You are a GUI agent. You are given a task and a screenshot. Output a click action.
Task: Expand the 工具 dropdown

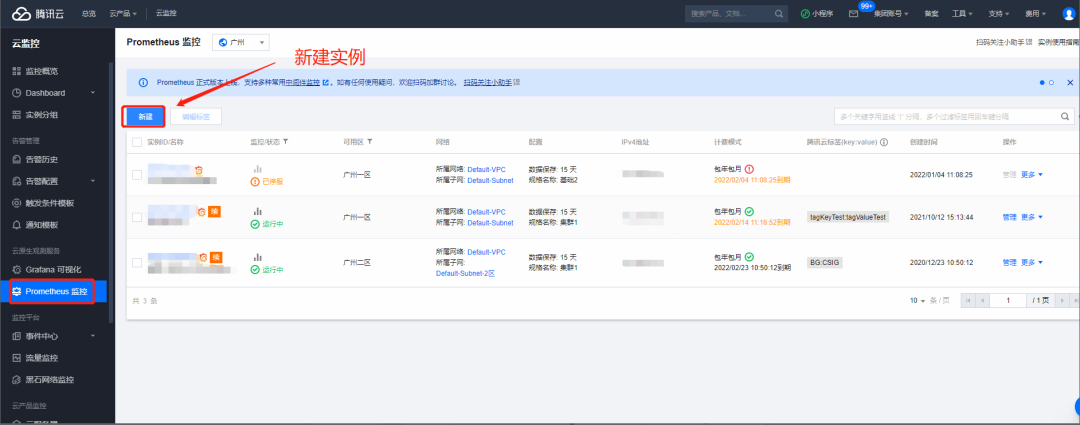pos(962,14)
